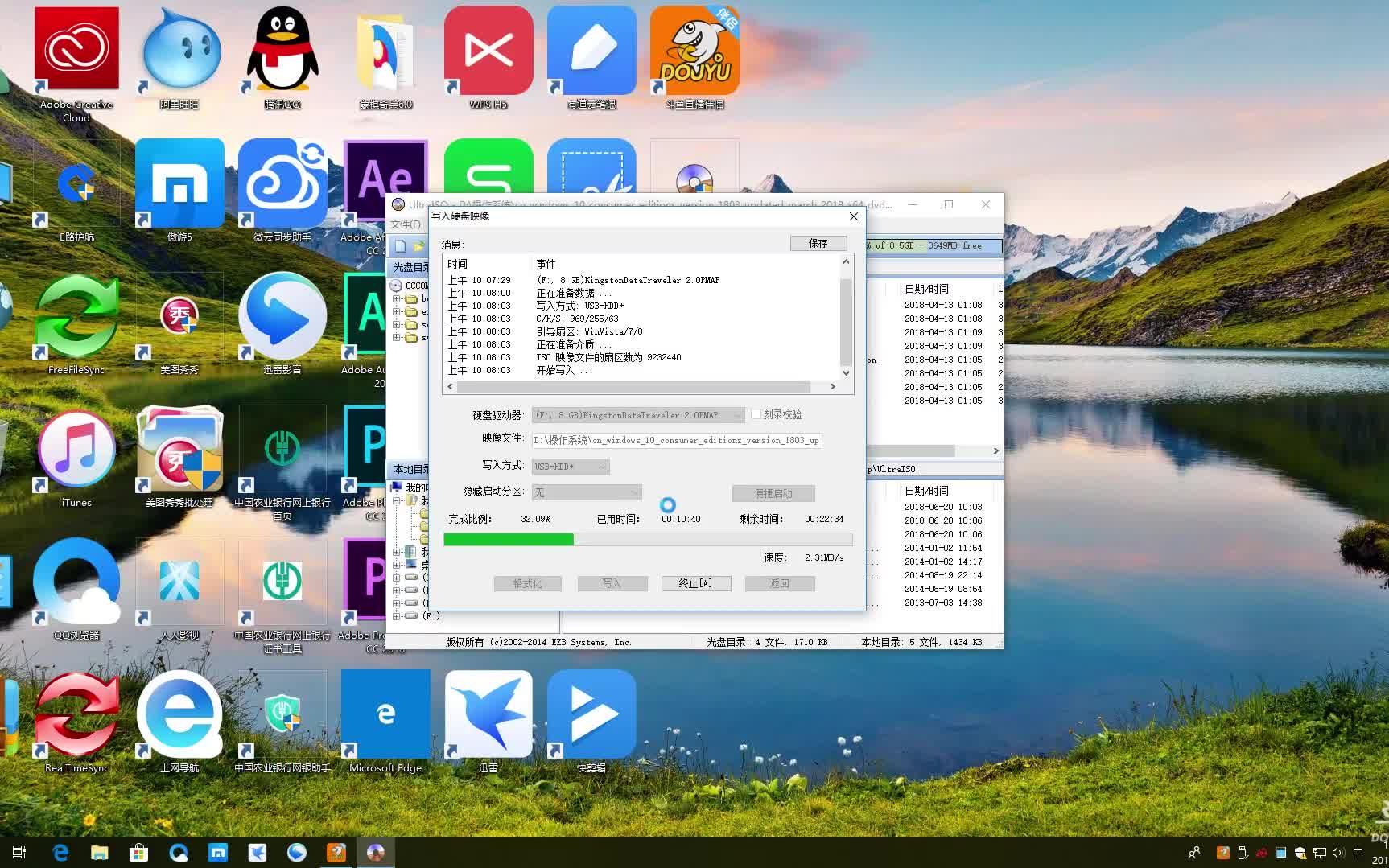Click the upper 日期/时间 column header
Screen dimensions: 1389x868
tap(926, 289)
